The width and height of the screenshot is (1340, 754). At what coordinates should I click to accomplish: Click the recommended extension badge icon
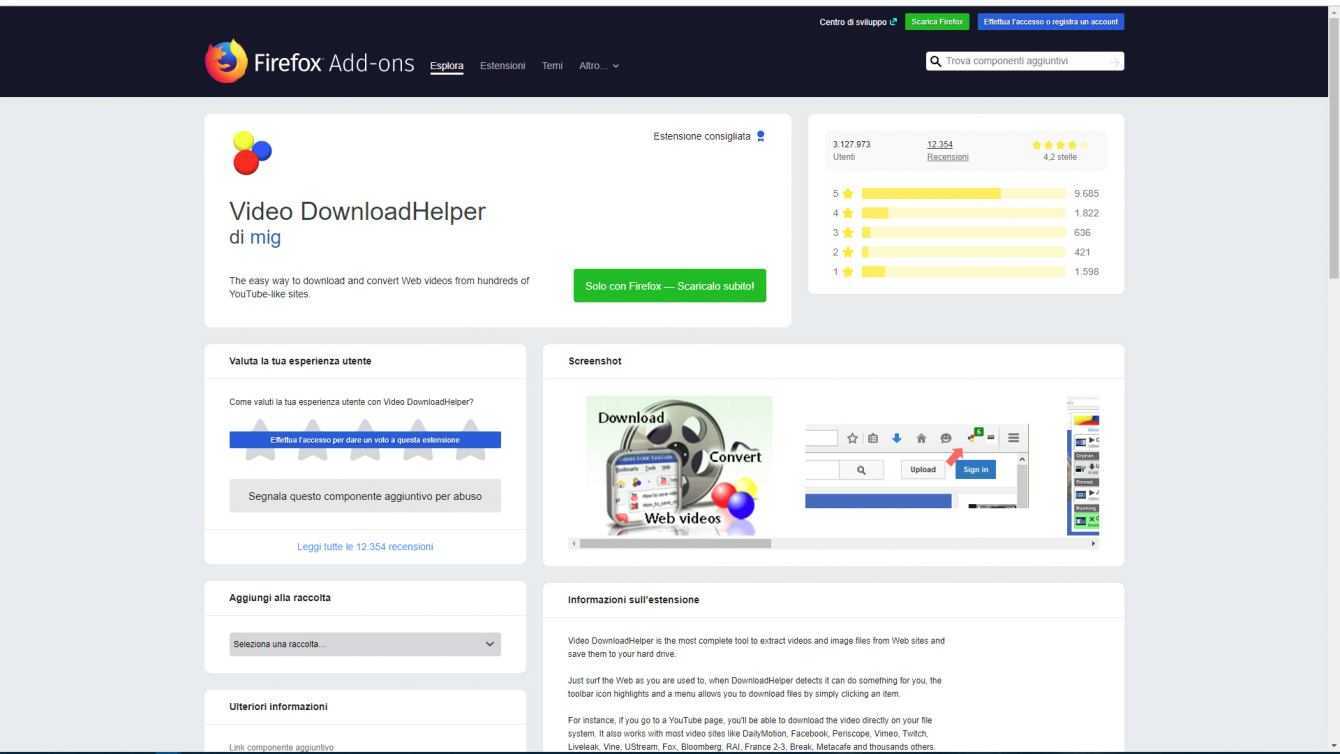pos(763,137)
